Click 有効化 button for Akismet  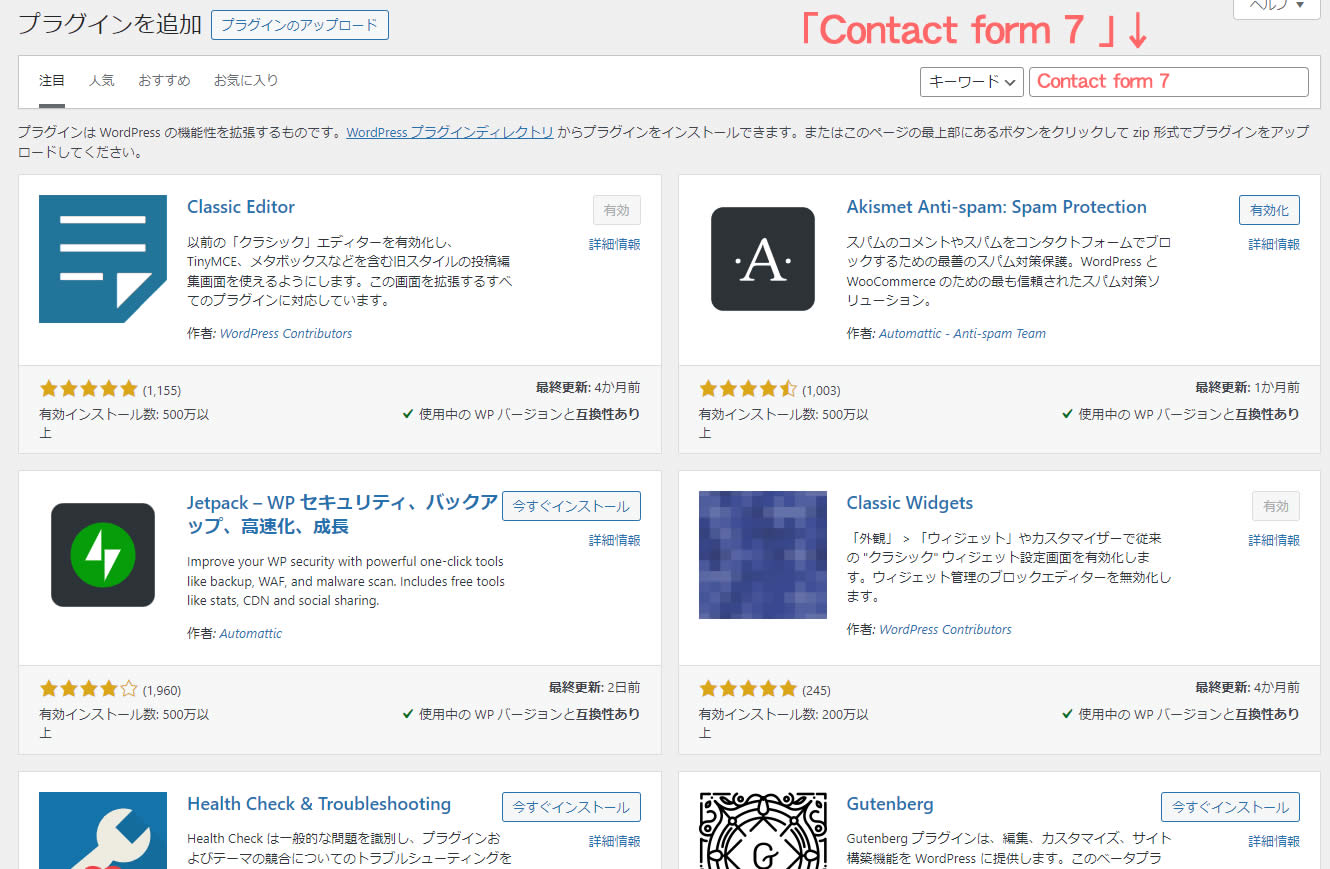tap(1269, 210)
